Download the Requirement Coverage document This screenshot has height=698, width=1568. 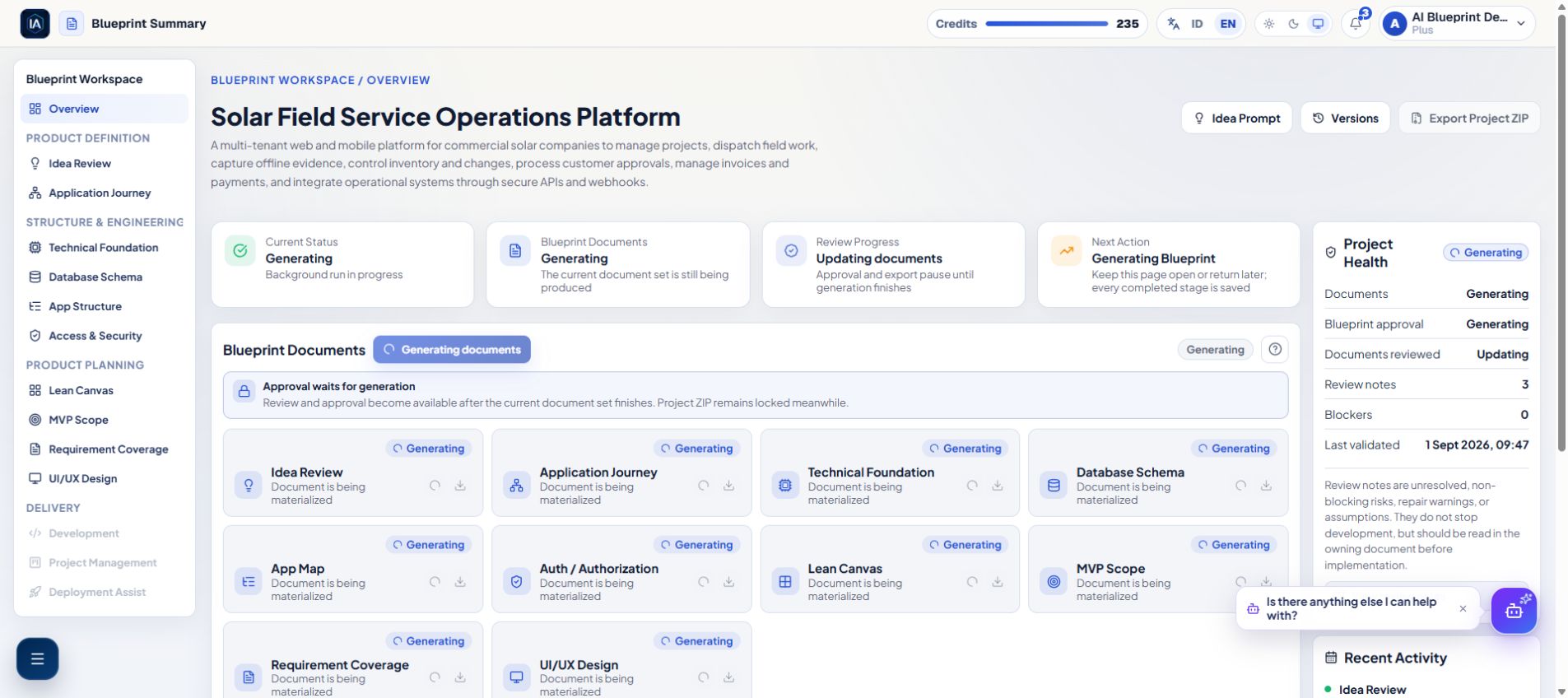click(460, 677)
